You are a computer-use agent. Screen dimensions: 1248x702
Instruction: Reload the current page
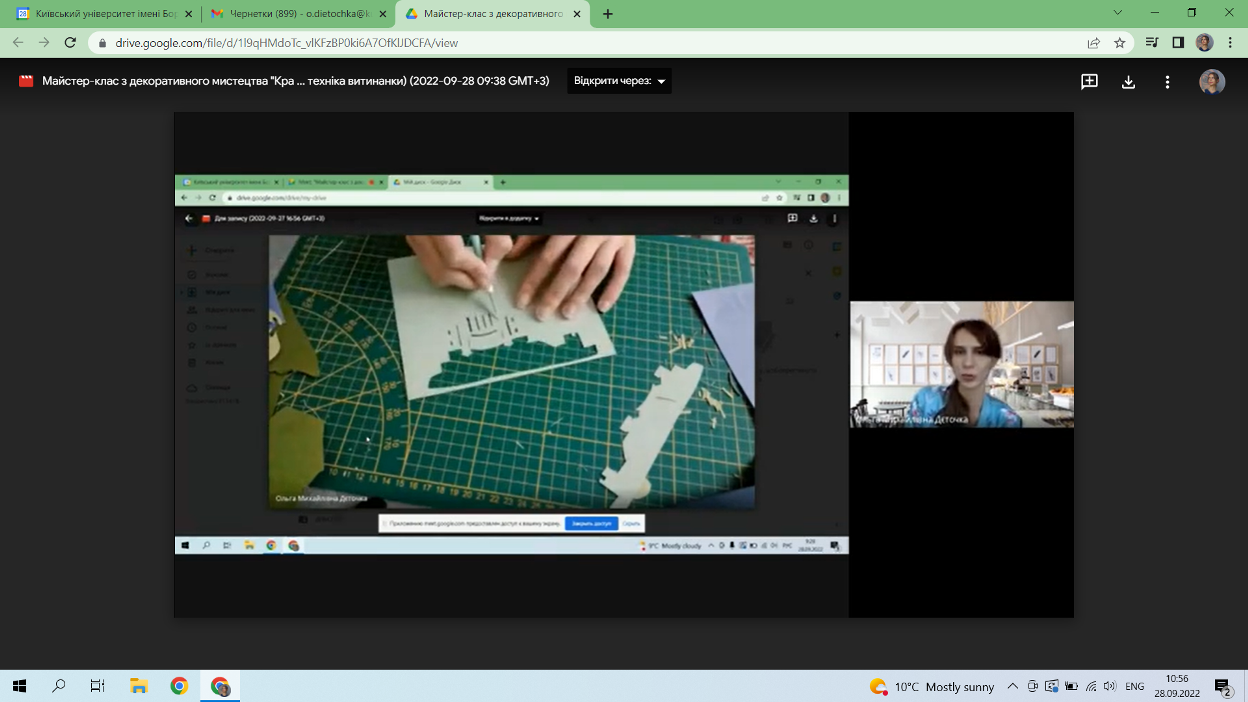tap(70, 43)
